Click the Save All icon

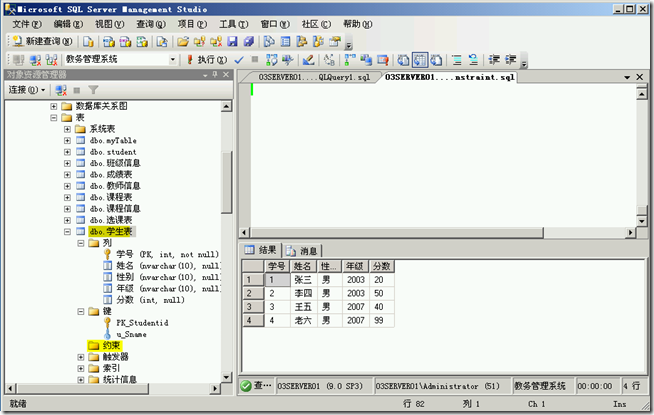[x=249, y=41]
